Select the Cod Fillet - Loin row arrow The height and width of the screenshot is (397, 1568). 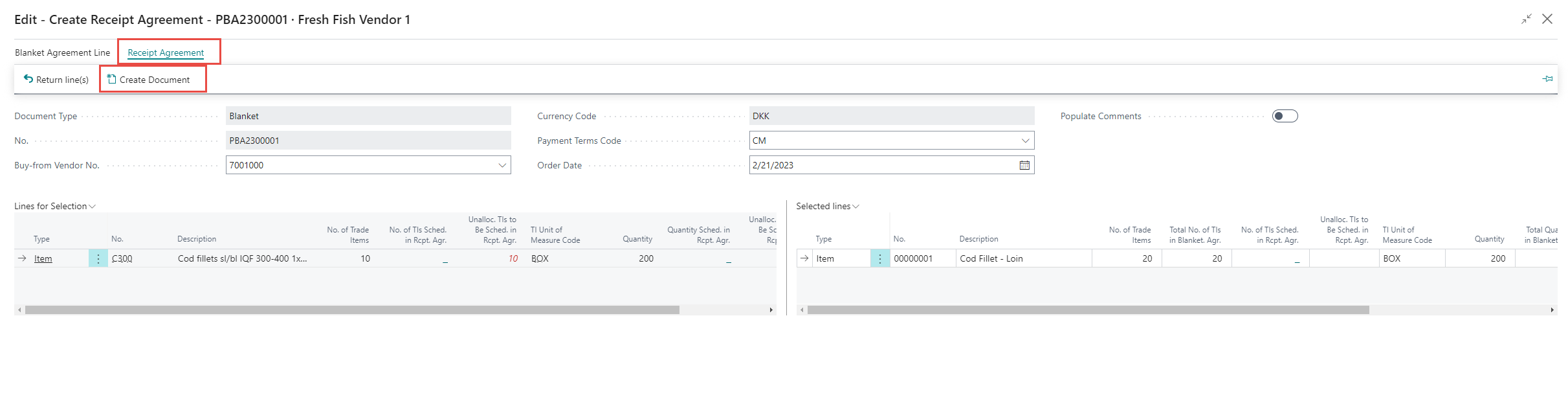(x=804, y=258)
